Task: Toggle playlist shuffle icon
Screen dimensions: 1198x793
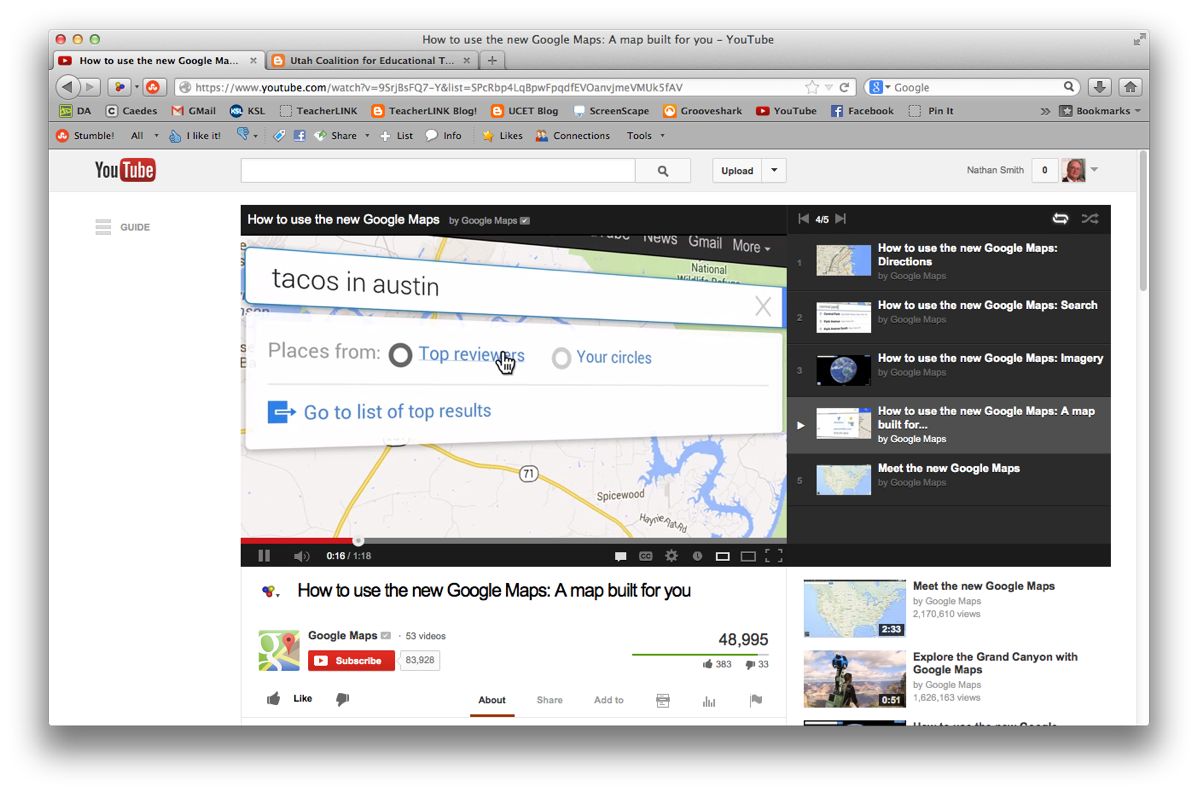Action: click(1090, 218)
